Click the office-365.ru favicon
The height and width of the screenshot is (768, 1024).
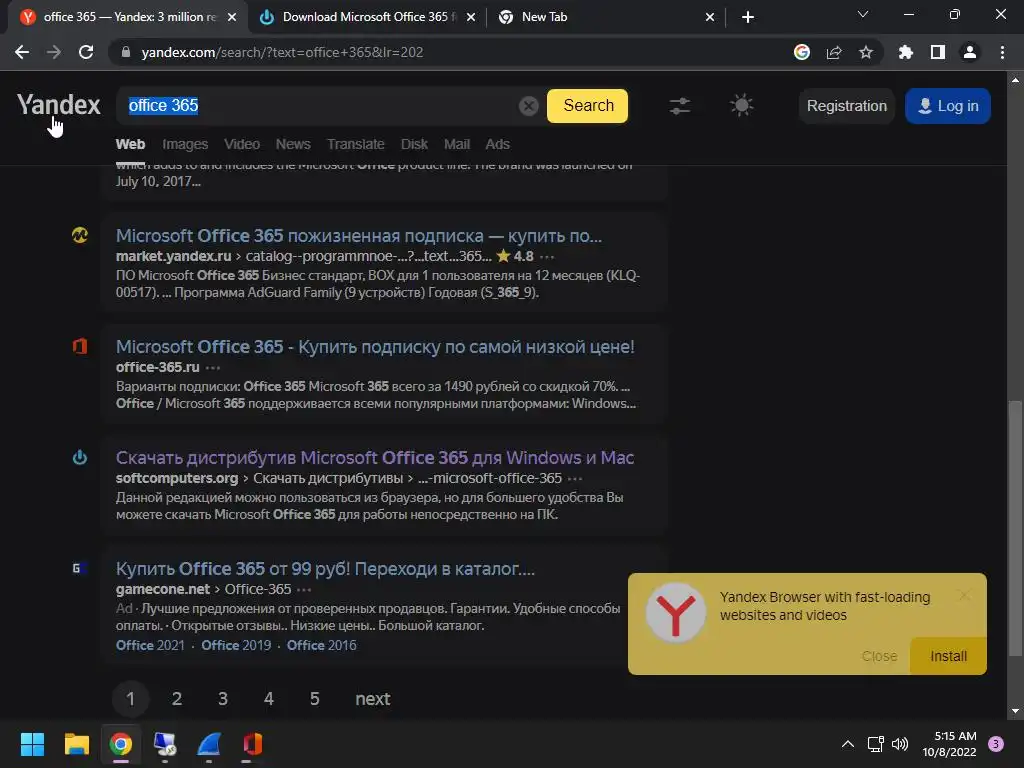pos(80,346)
